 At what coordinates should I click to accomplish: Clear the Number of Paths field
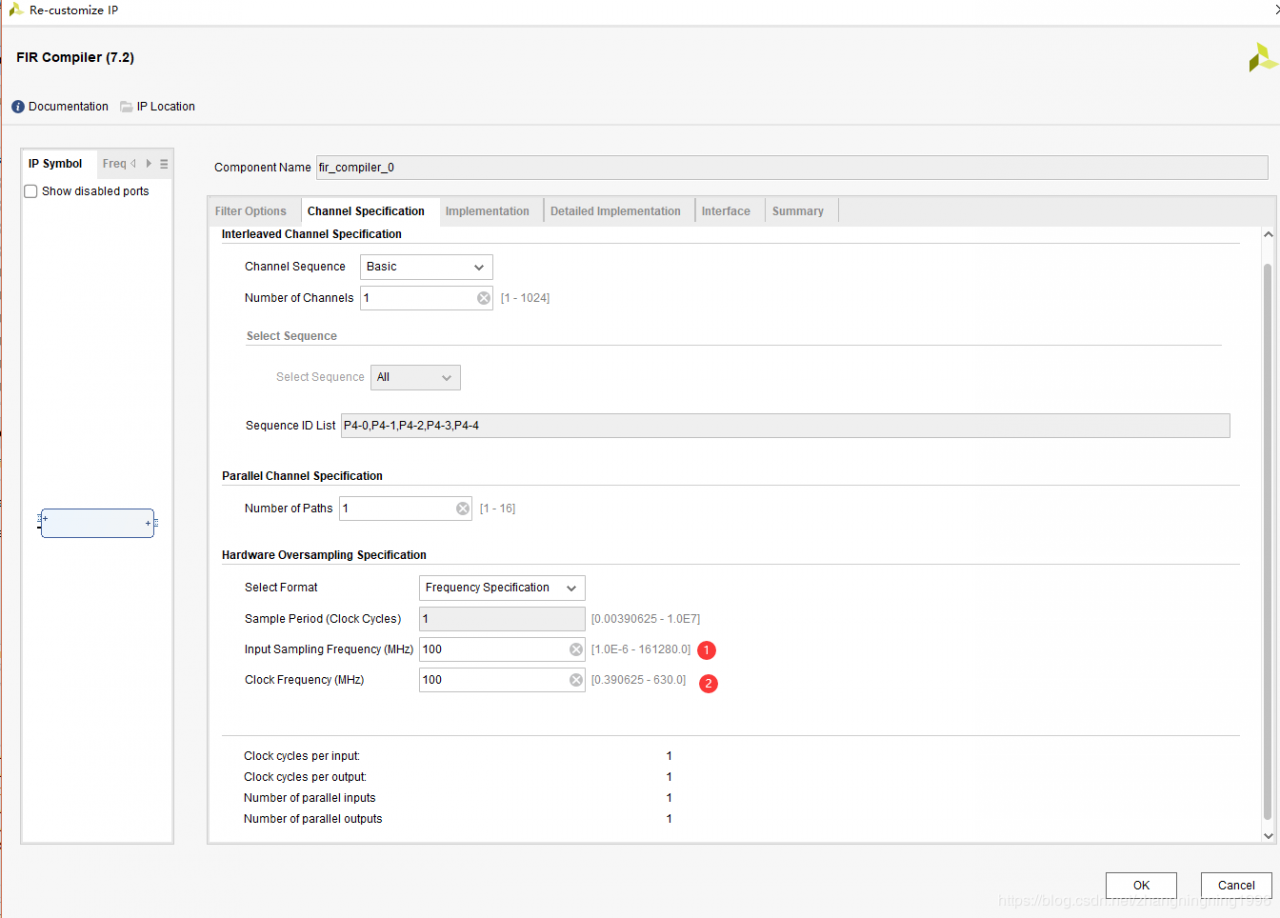point(463,509)
